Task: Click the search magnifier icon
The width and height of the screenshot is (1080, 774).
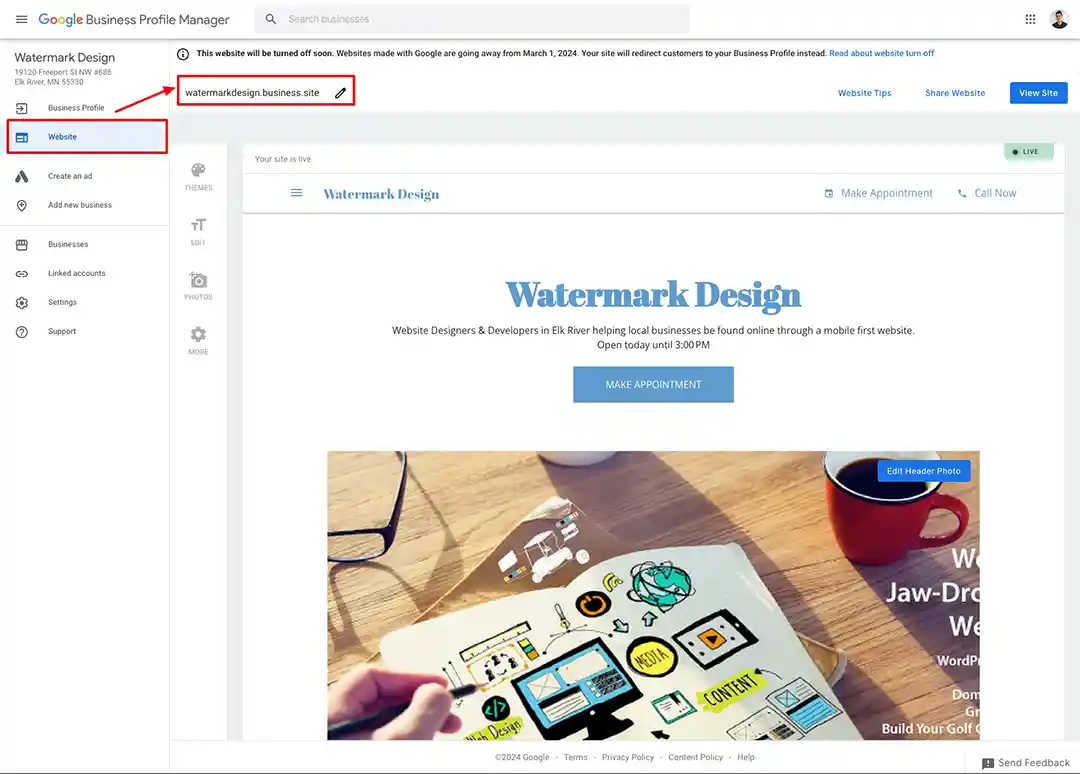Action: pyautogui.click(x=271, y=19)
